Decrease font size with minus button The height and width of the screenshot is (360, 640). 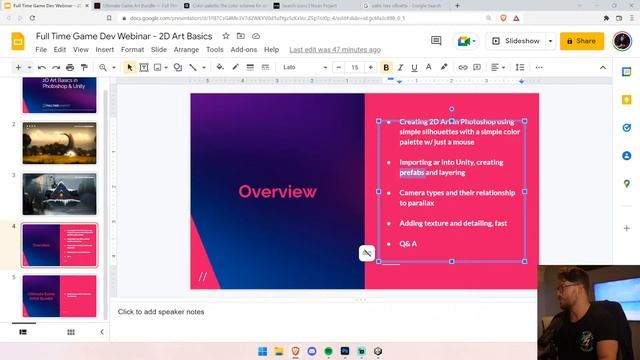pos(338,67)
